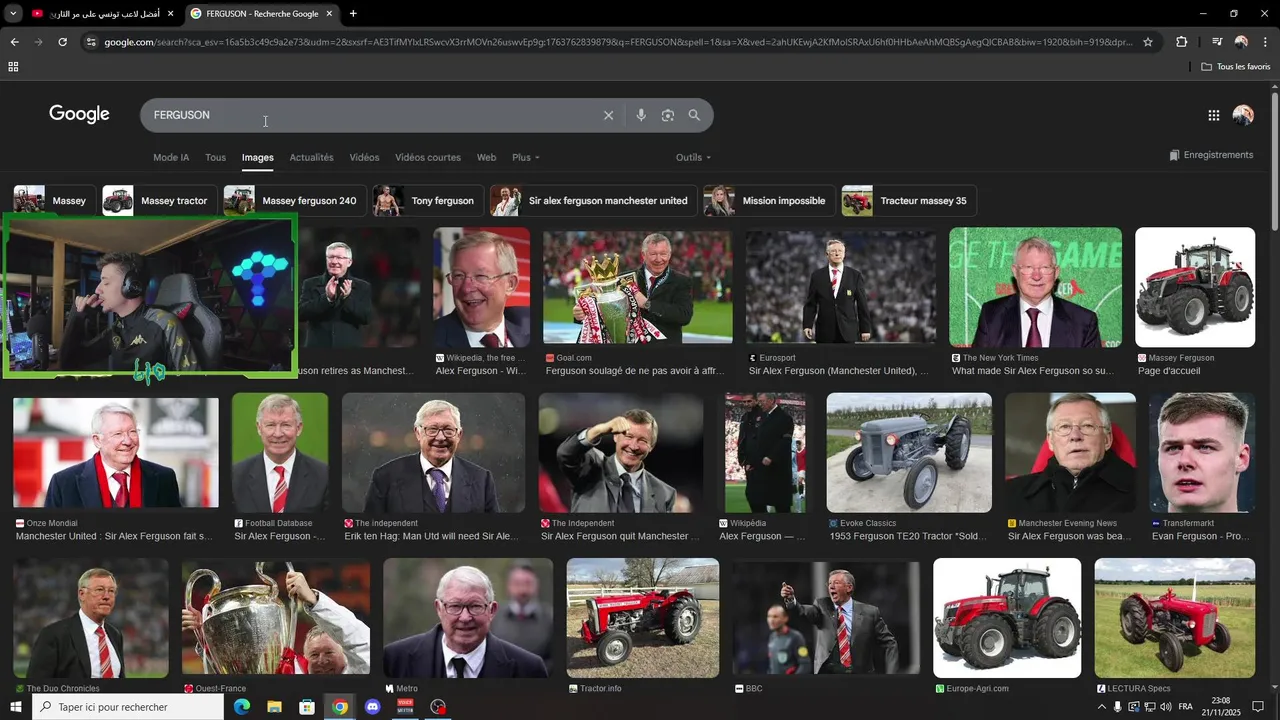Viewport: 1280px width, 720px height.
Task: Switch to the Tous results tab
Action: click(215, 157)
